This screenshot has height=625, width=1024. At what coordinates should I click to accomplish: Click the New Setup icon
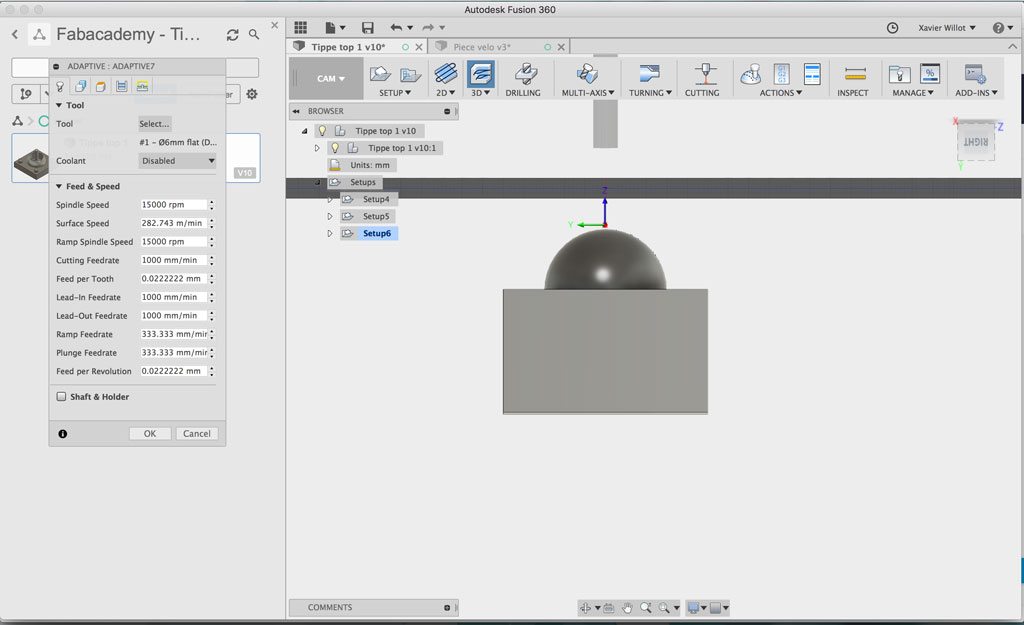tap(380, 74)
